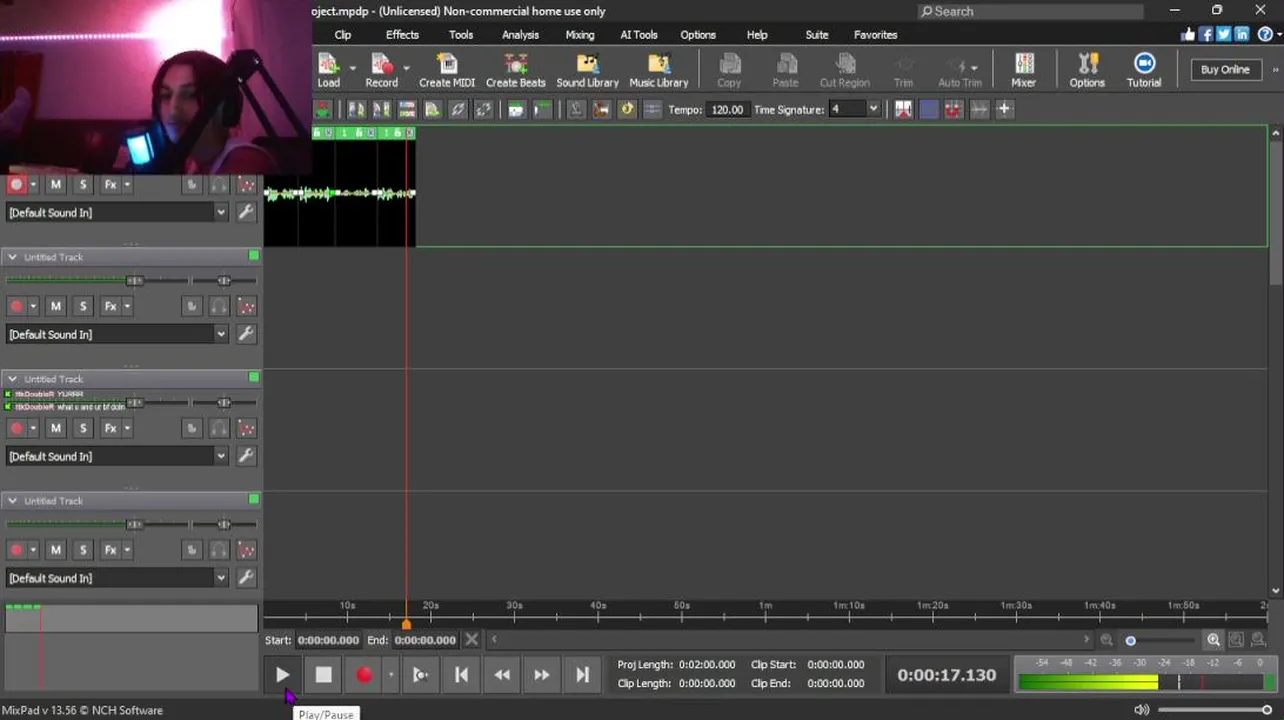The image size is (1284, 720).
Task: Arm recording on the top track
Action: [x=16, y=184]
